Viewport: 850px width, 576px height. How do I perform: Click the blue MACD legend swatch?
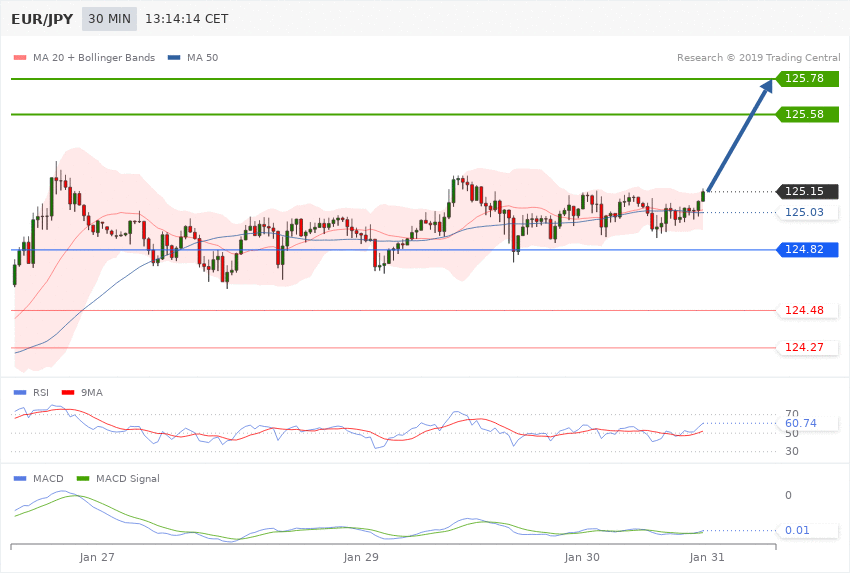(20, 479)
